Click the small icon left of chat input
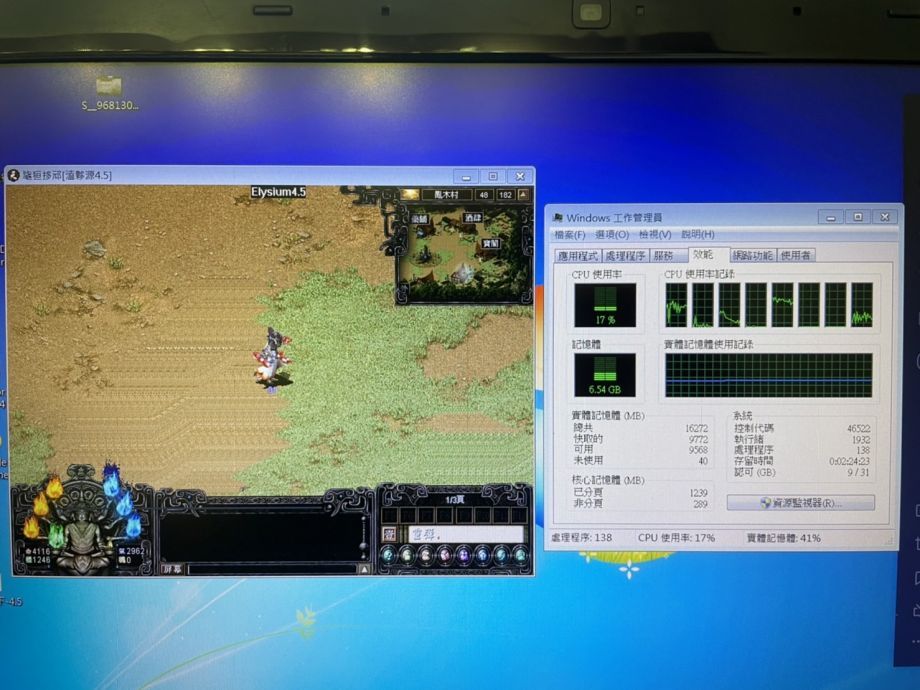 coord(390,535)
